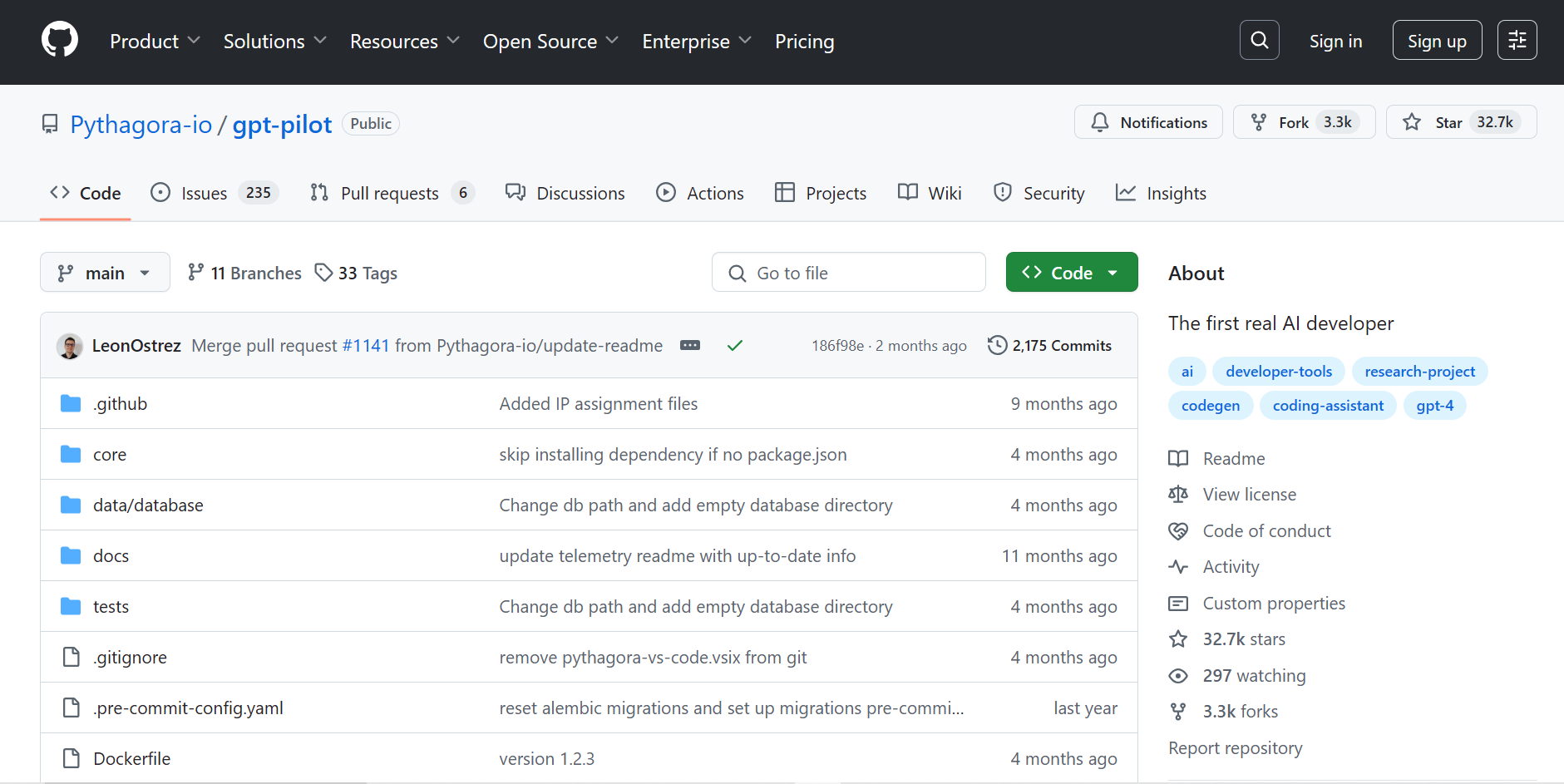Viewport: 1564px width, 784px height.
Task: View 2,175 Commits history
Action: [x=1049, y=345]
